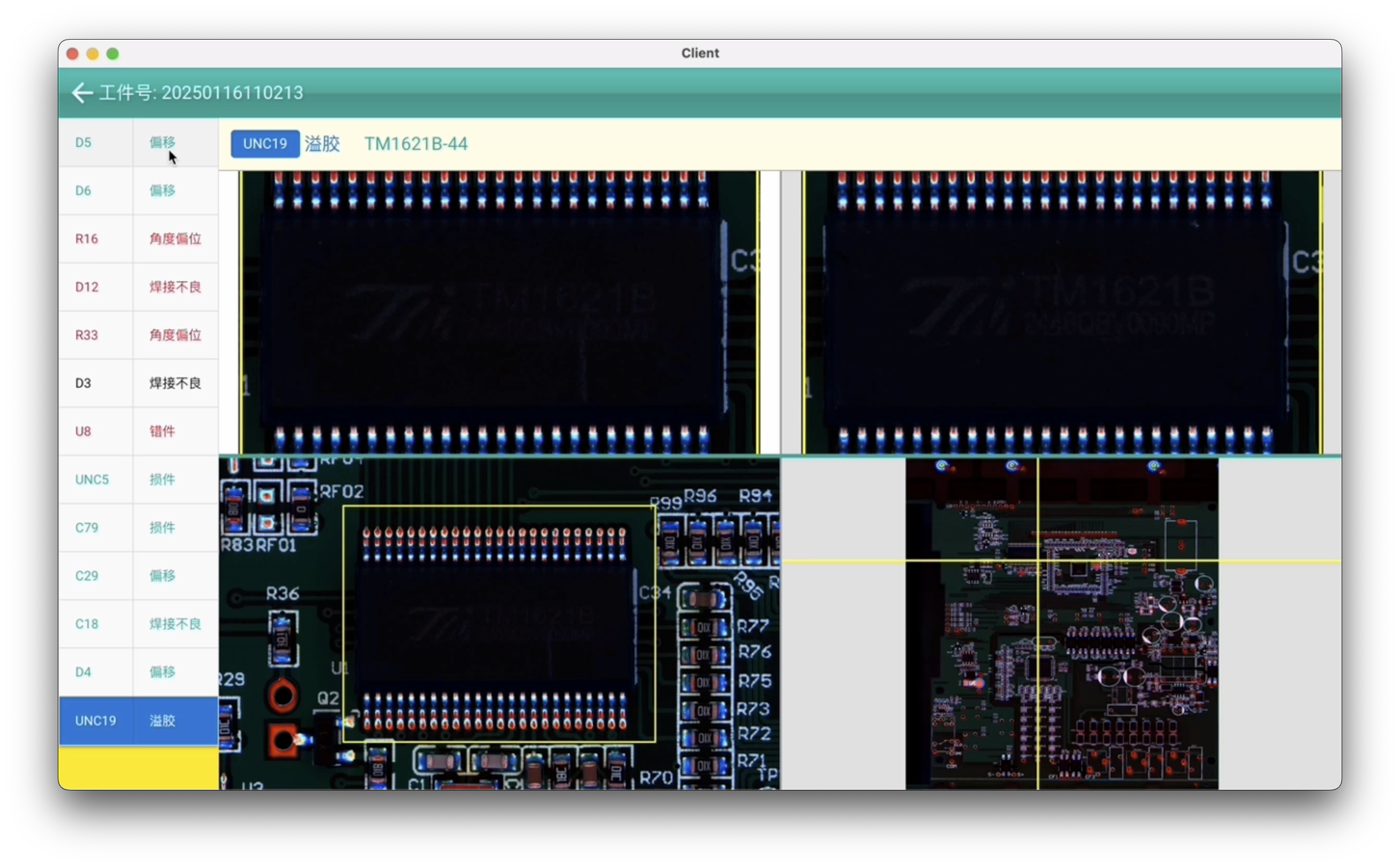Click the top-right reference chip image
The image size is (1400, 867).
tap(1060, 313)
